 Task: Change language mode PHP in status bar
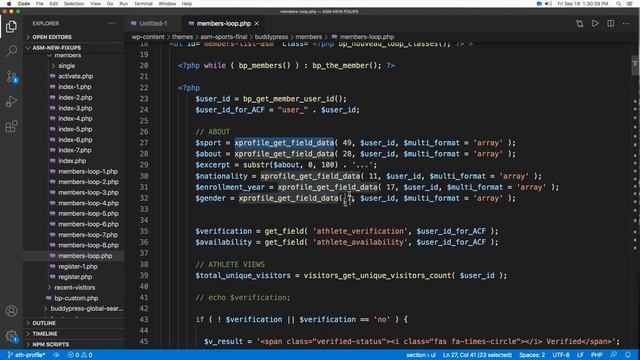pos(596,355)
